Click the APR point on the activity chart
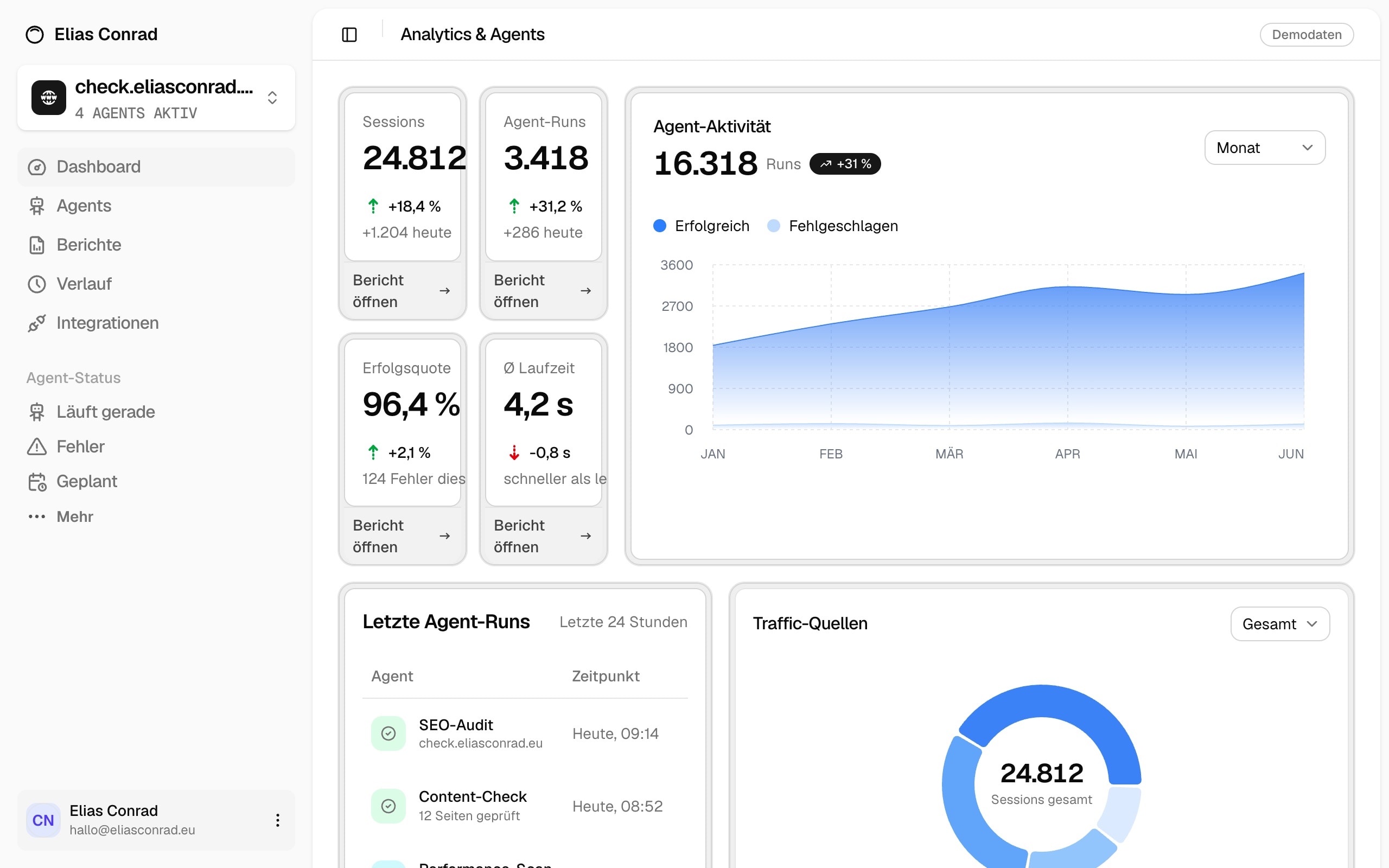Viewport: 1389px width, 868px height. pyautogui.click(x=1068, y=286)
